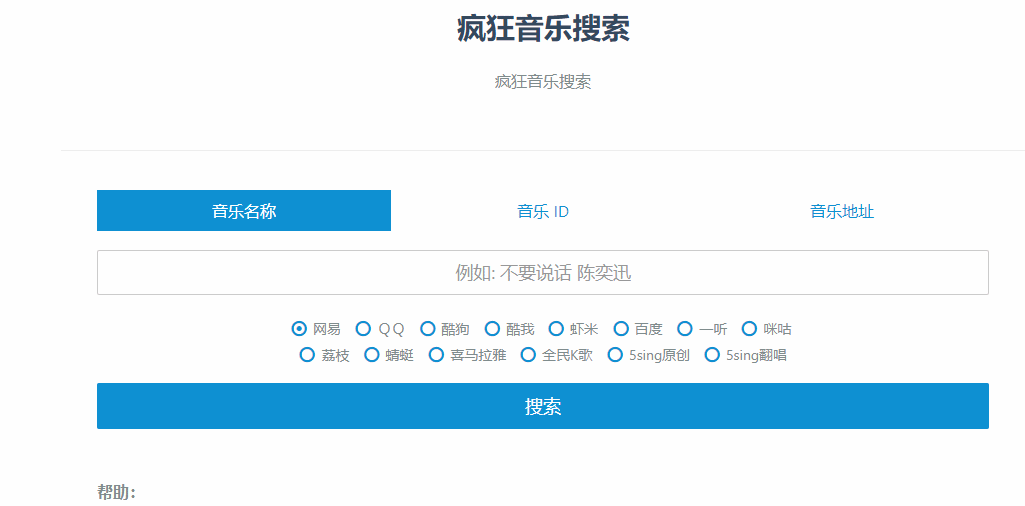Open the 音乐 ID tab
Viewport: 1025px width, 506px height.
[x=543, y=212]
